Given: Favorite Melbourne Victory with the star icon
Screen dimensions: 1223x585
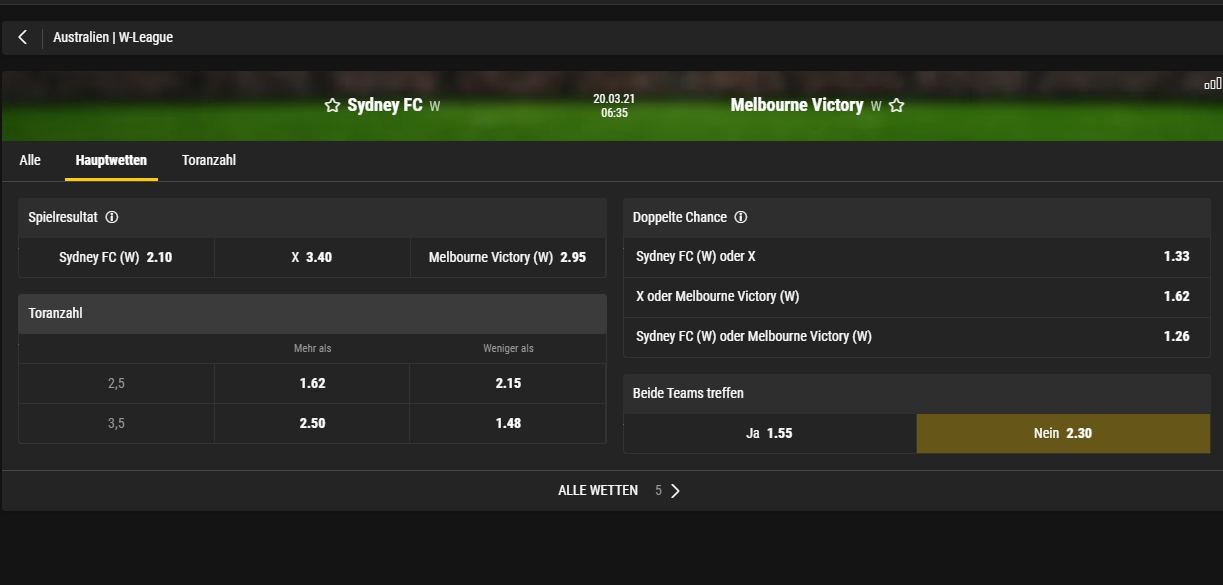Looking at the screenshot, I should pyautogui.click(x=896, y=106).
